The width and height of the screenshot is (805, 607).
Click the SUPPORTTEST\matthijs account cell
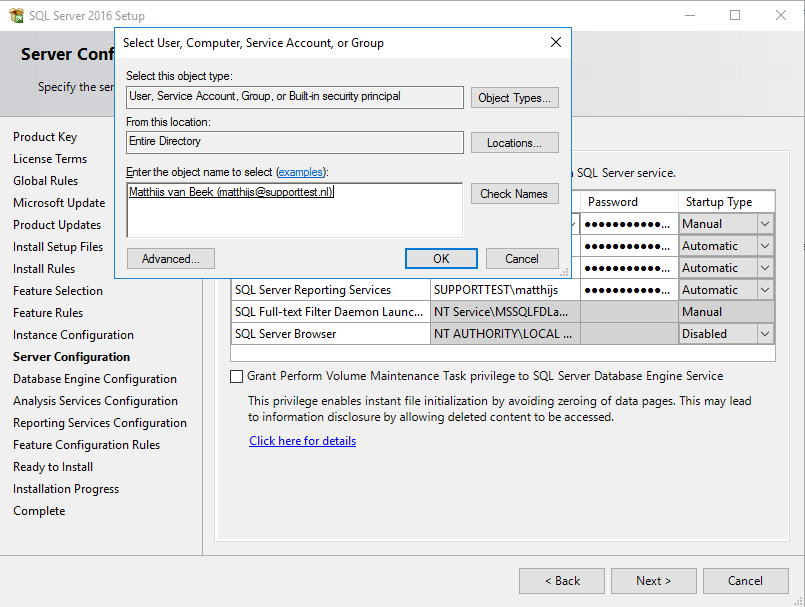tap(505, 290)
